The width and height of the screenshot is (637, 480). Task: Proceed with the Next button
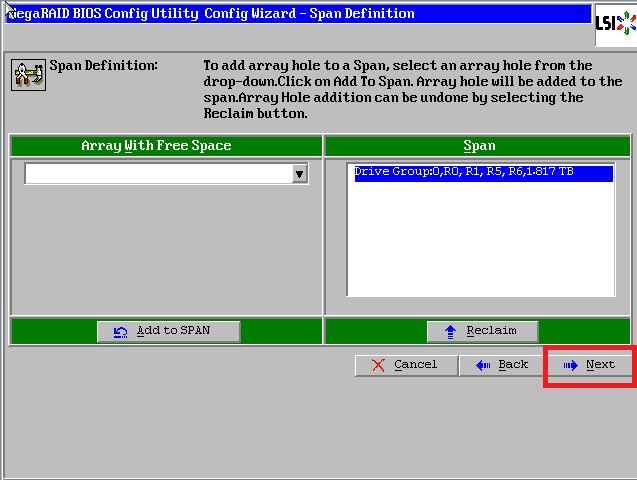point(590,365)
